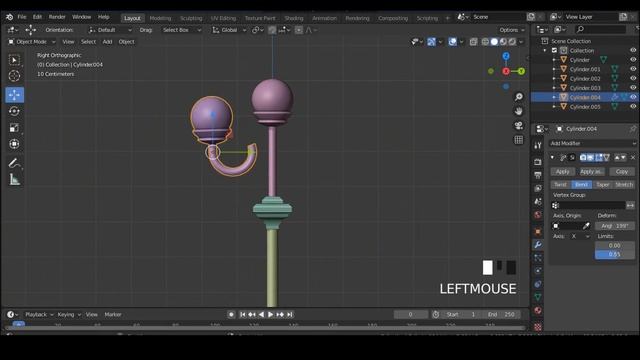Activate the Cursor tool

coord(14,76)
